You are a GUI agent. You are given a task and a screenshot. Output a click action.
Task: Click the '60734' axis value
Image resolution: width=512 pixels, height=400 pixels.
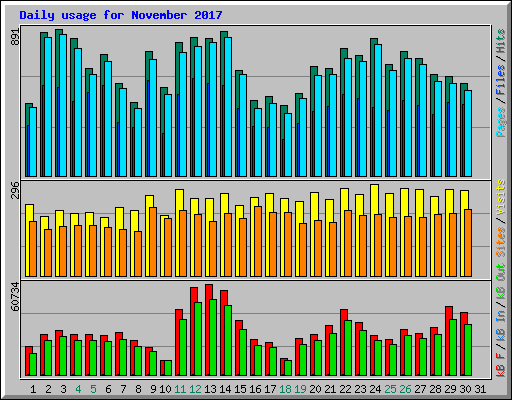(15, 296)
